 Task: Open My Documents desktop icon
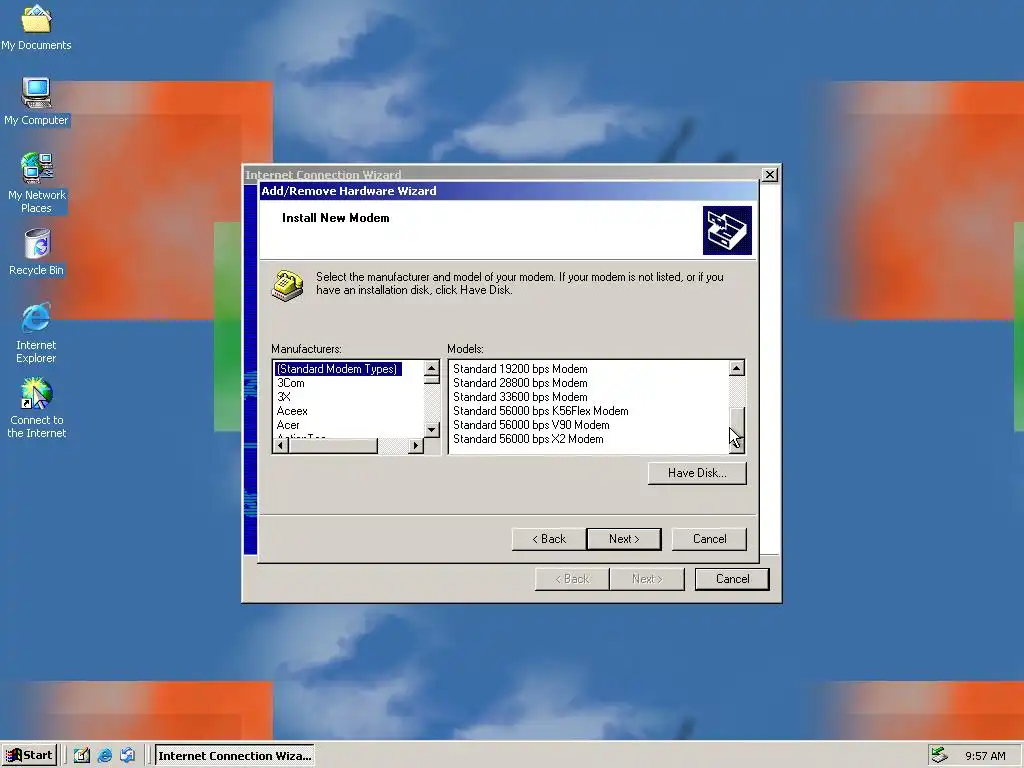tap(36, 27)
